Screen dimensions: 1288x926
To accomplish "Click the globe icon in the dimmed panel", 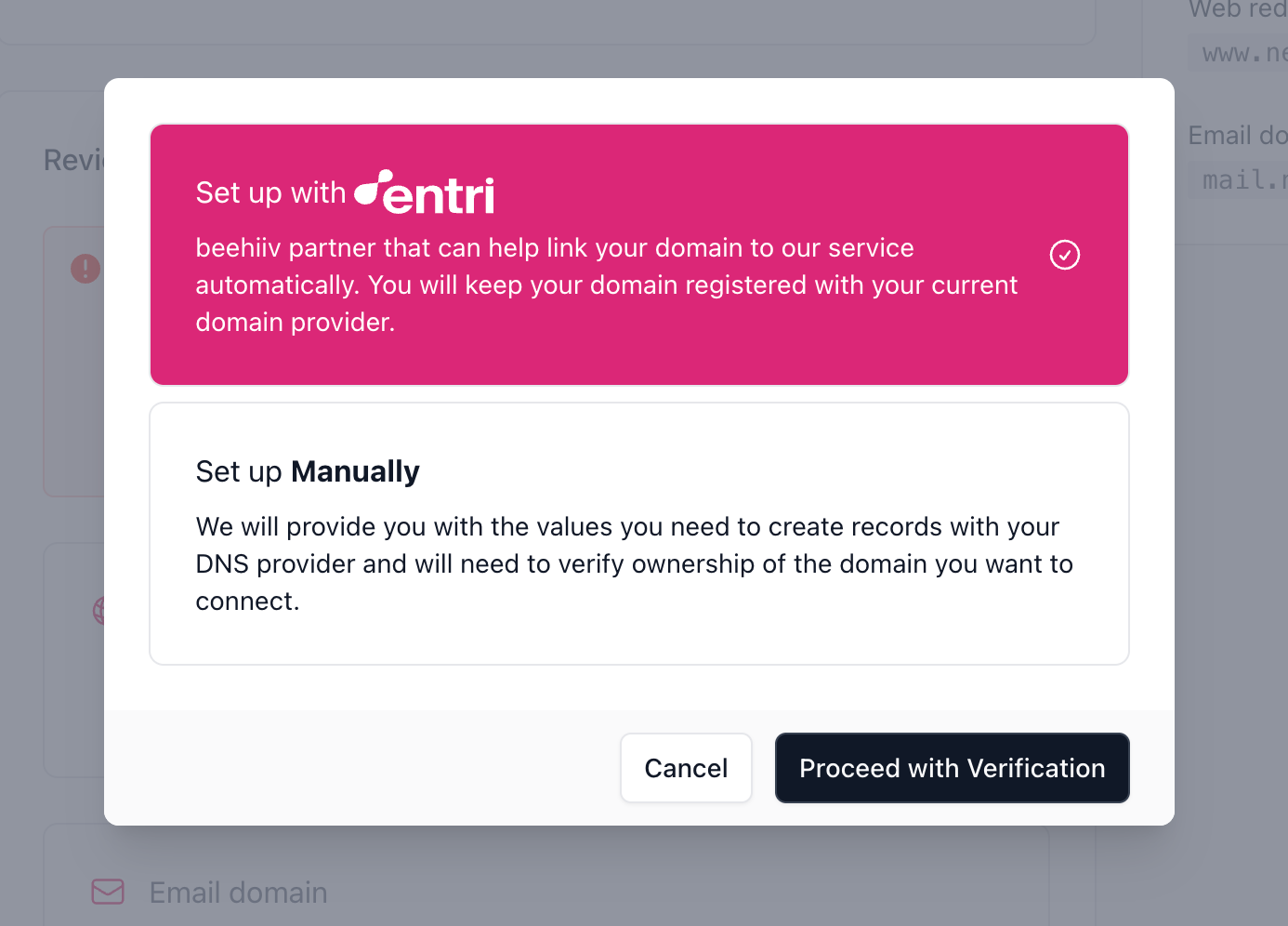I will click(102, 610).
